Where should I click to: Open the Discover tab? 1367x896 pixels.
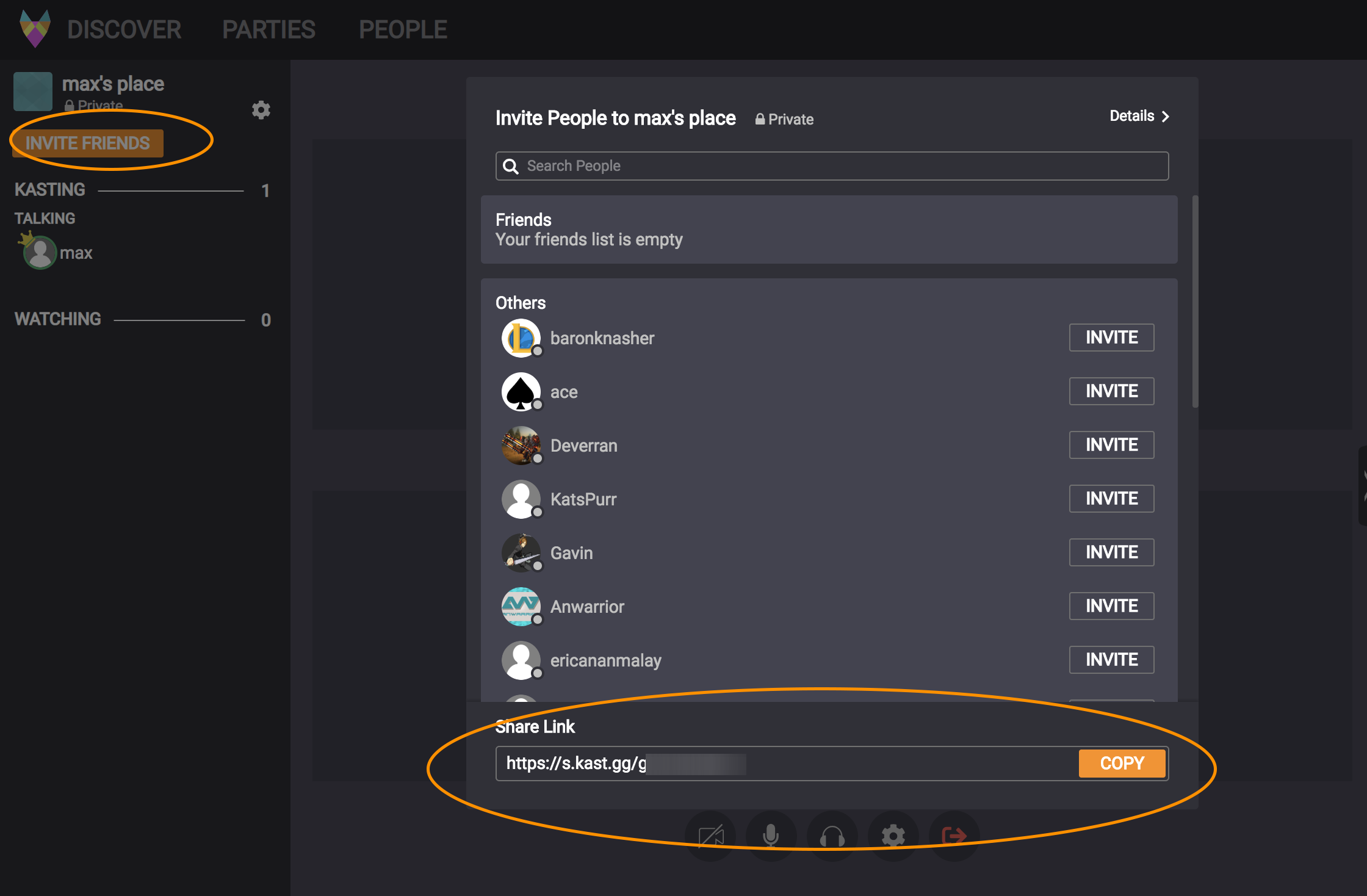[x=124, y=29]
